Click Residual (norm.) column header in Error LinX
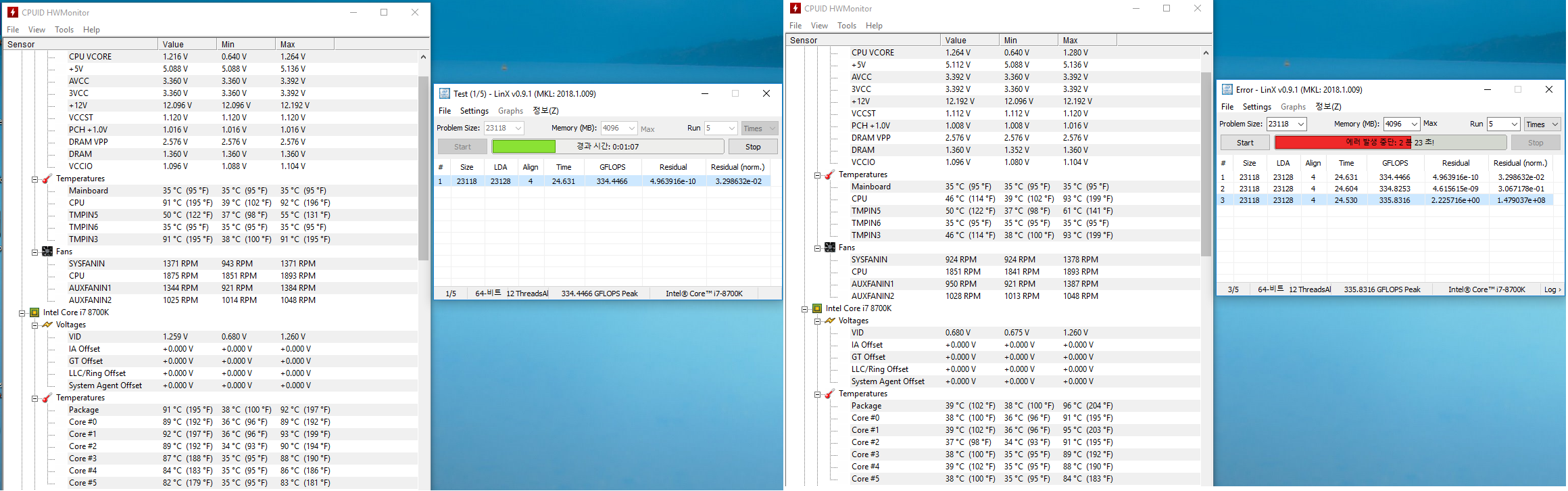 click(1520, 163)
